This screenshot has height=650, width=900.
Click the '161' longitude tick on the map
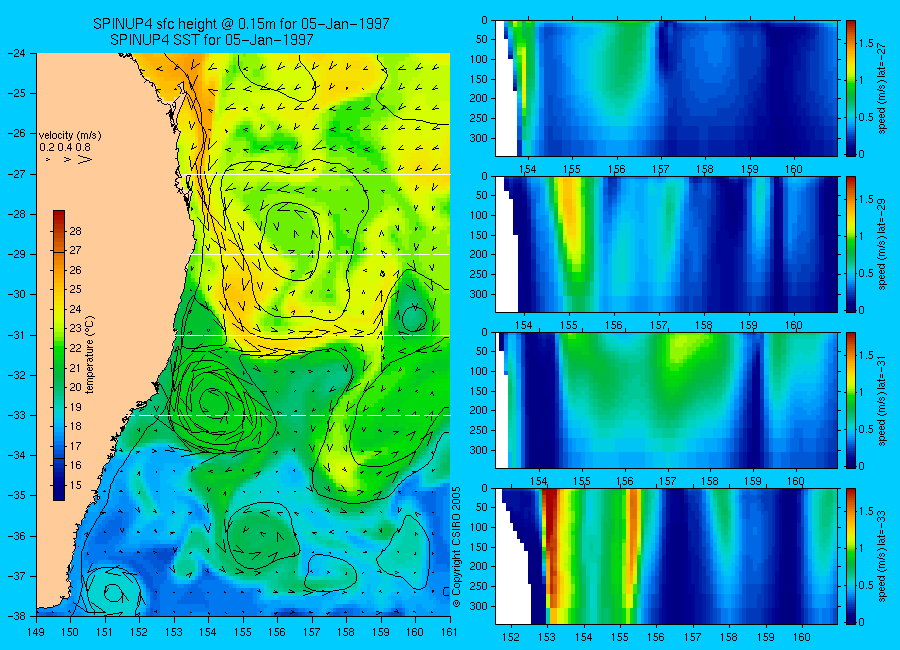(x=449, y=632)
